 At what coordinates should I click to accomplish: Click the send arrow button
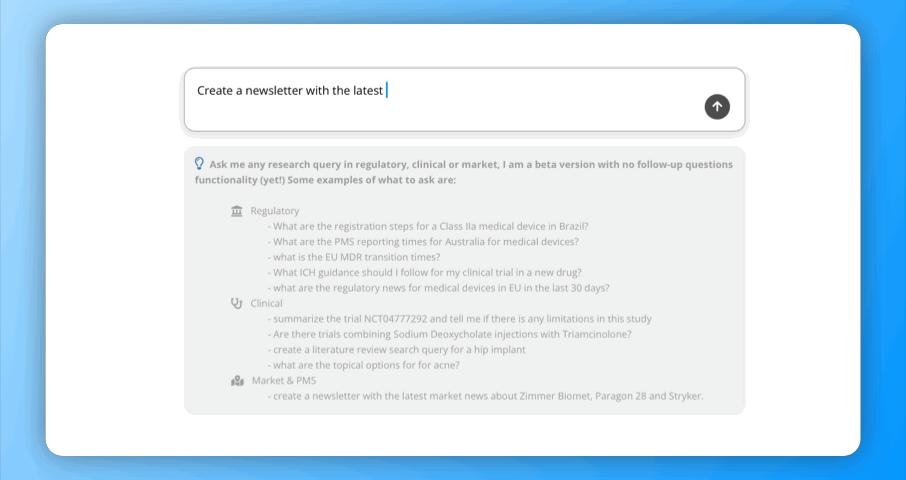coord(717,107)
